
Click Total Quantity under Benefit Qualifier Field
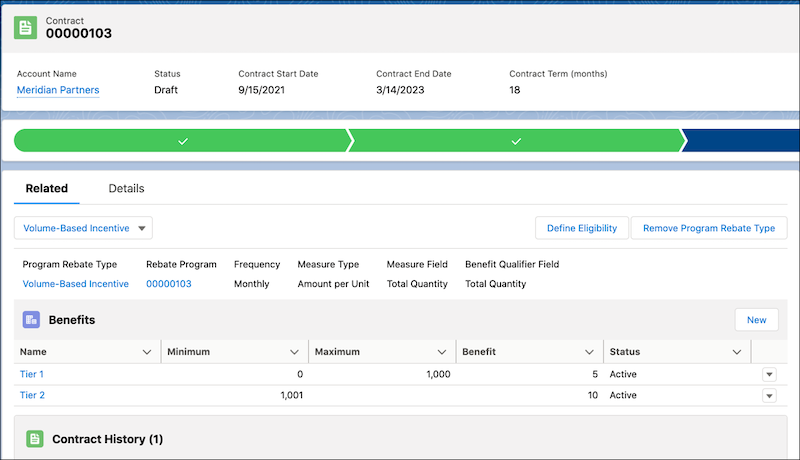[x=495, y=284]
